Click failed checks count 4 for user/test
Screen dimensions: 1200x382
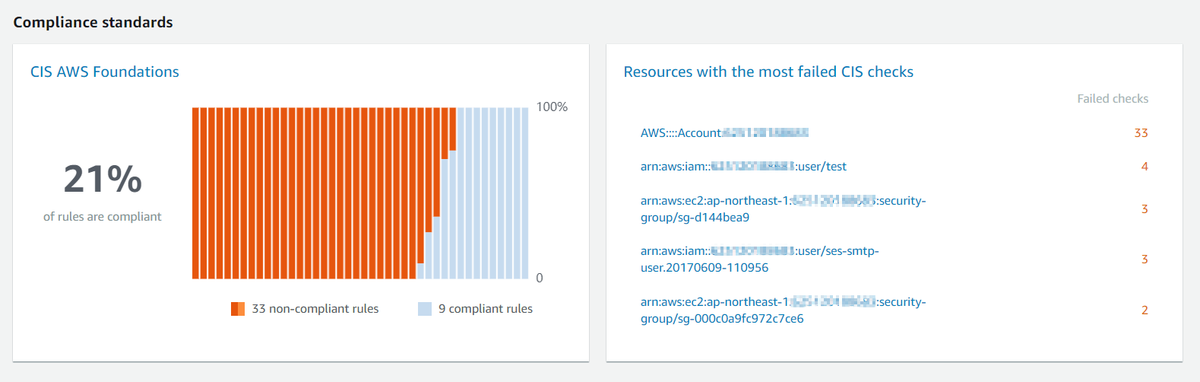coord(1144,166)
